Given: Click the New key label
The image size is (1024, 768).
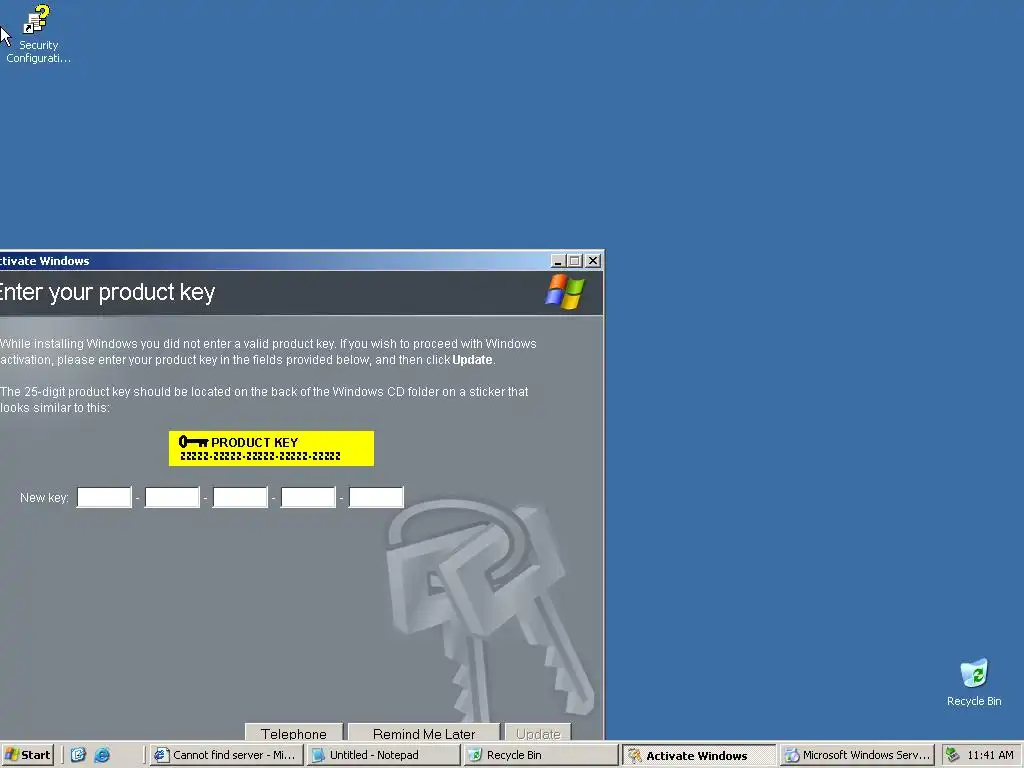Looking at the screenshot, I should 44,498.
